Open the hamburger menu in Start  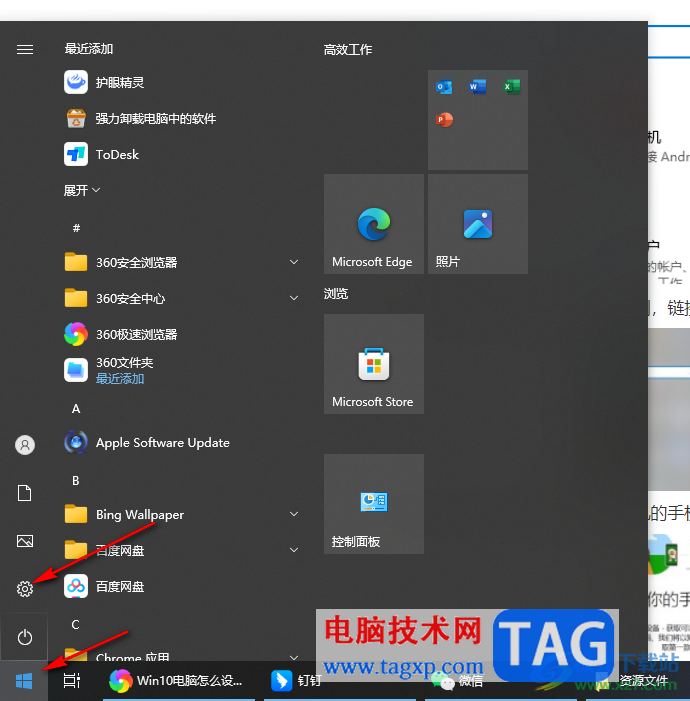tap(25, 49)
